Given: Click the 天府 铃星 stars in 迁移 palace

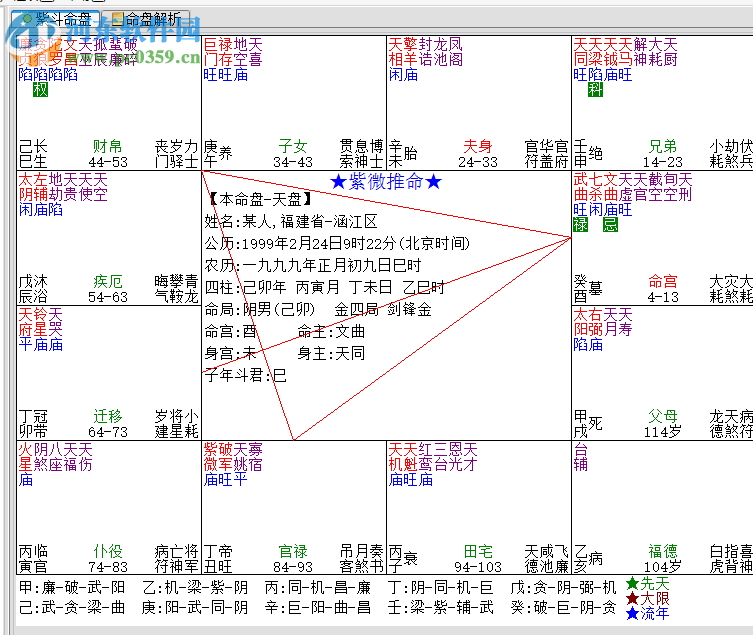Looking at the screenshot, I should click(x=33, y=322).
